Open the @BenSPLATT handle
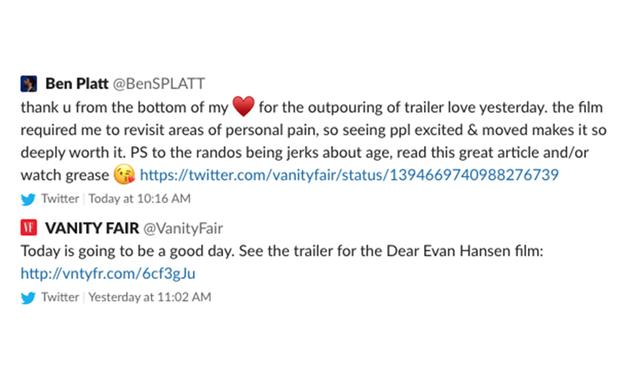 pos(159,84)
